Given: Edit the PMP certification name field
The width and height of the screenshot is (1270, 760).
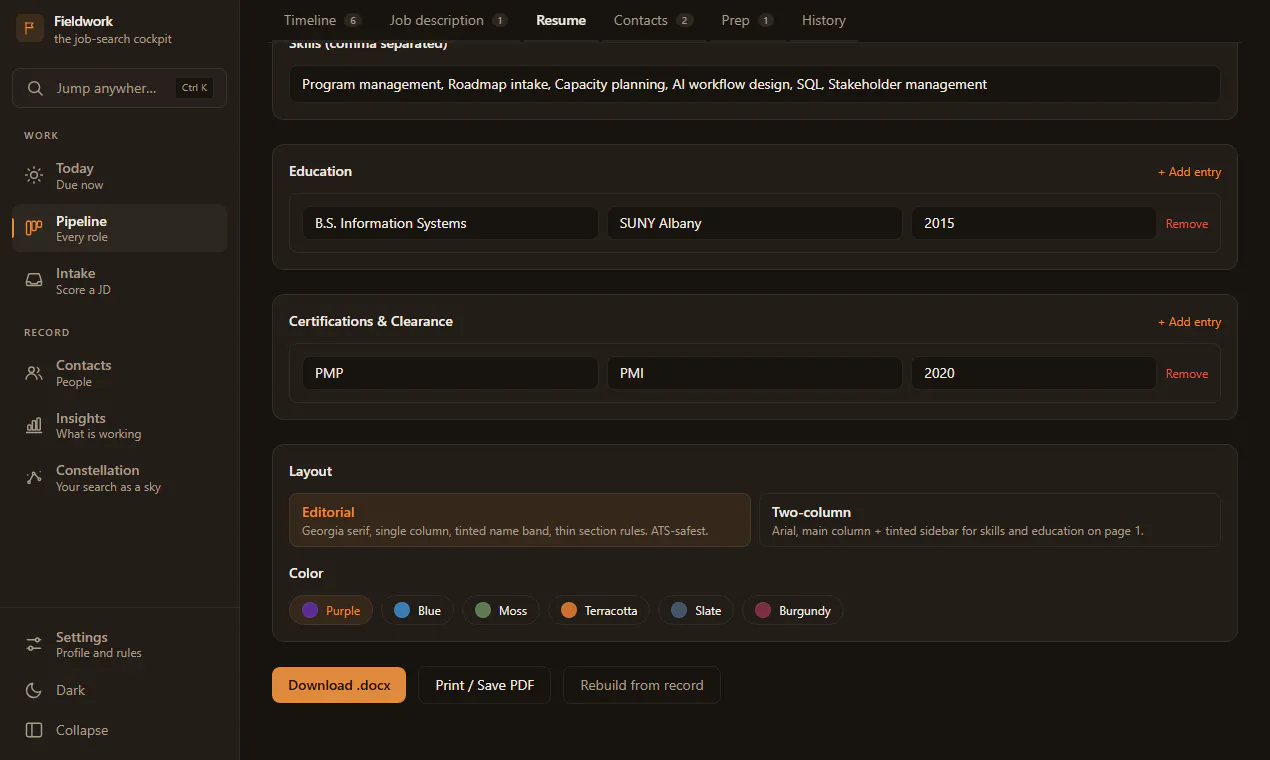Looking at the screenshot, I should click(x=450, y=373).
